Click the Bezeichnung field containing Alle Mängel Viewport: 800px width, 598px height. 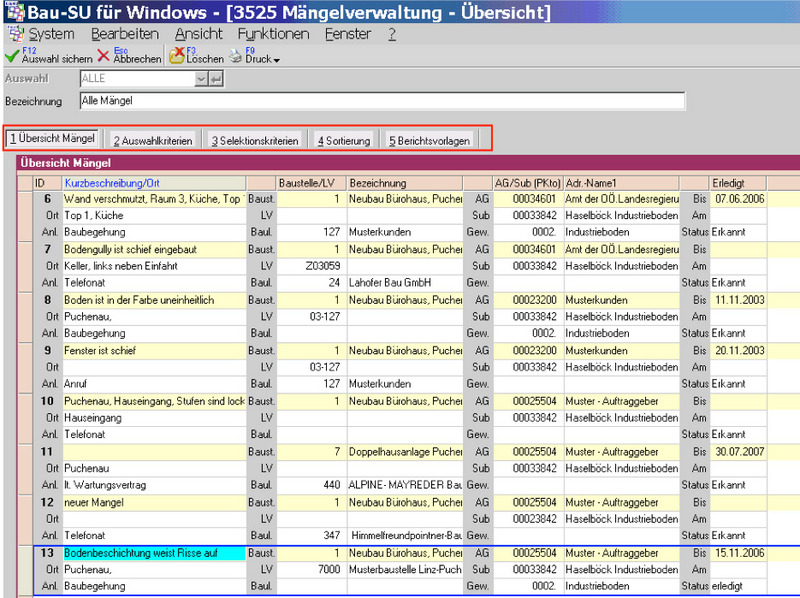point(381,101)
